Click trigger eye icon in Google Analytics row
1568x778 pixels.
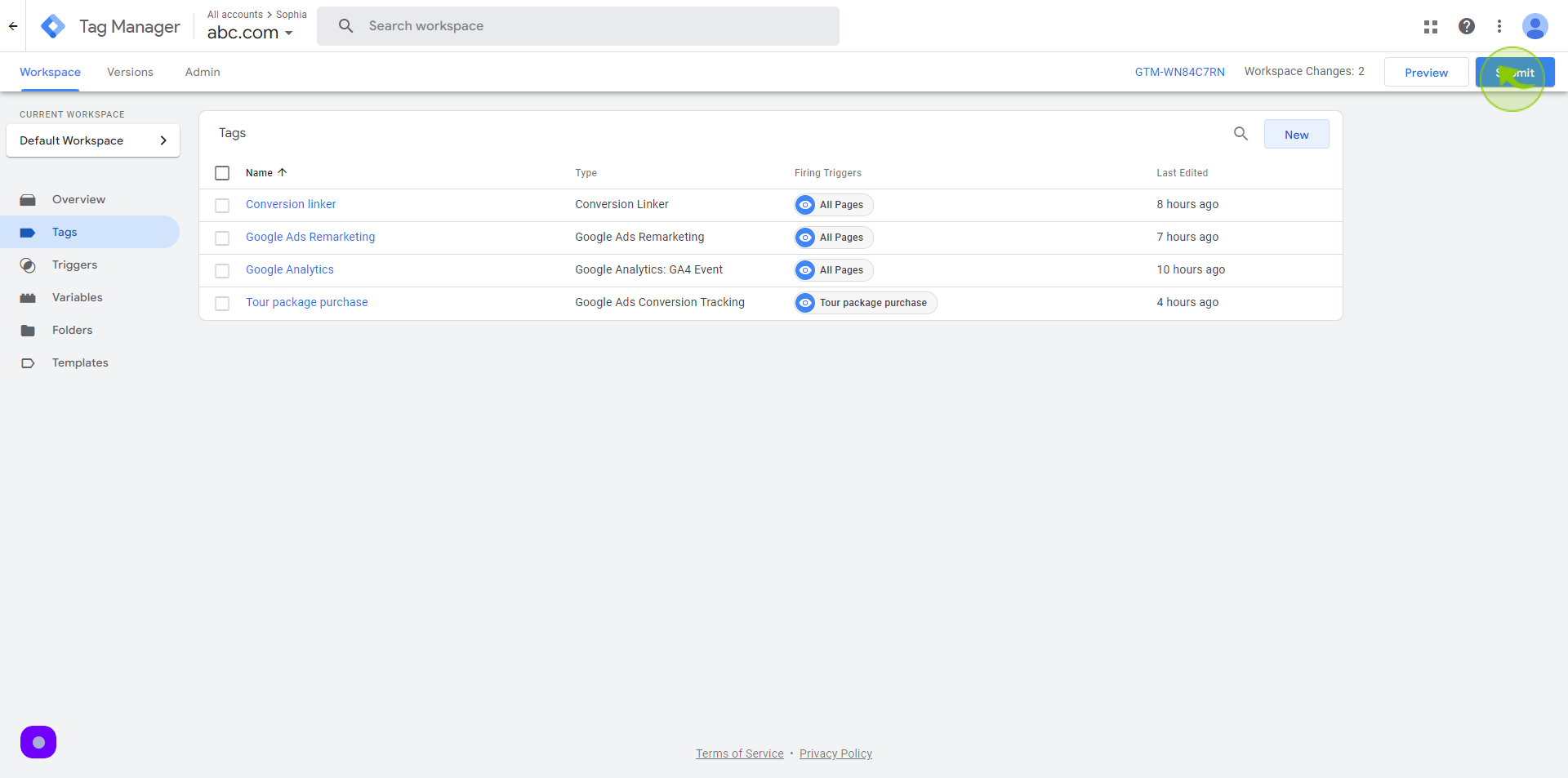coord(805,270)
